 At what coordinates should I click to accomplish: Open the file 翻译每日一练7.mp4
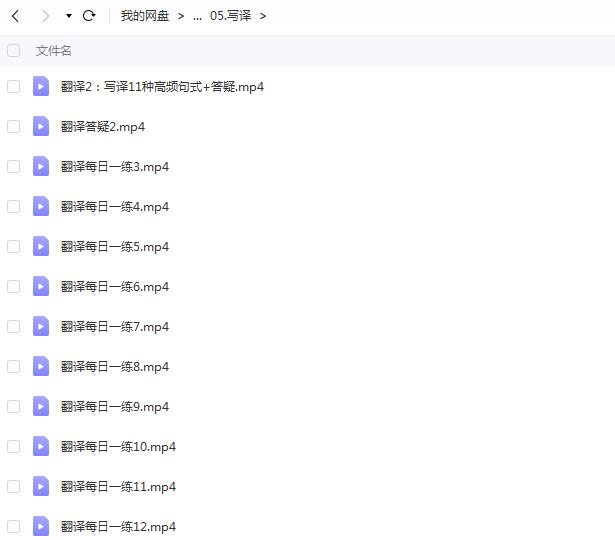click(115, 327)
